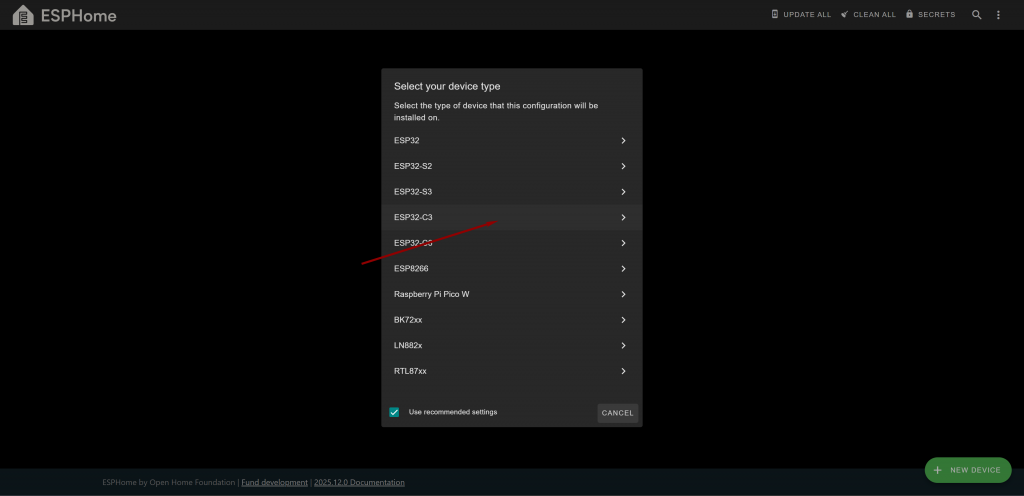Open Secrets via the lock icon
The image size is (1024, 496).
point(910,15)
